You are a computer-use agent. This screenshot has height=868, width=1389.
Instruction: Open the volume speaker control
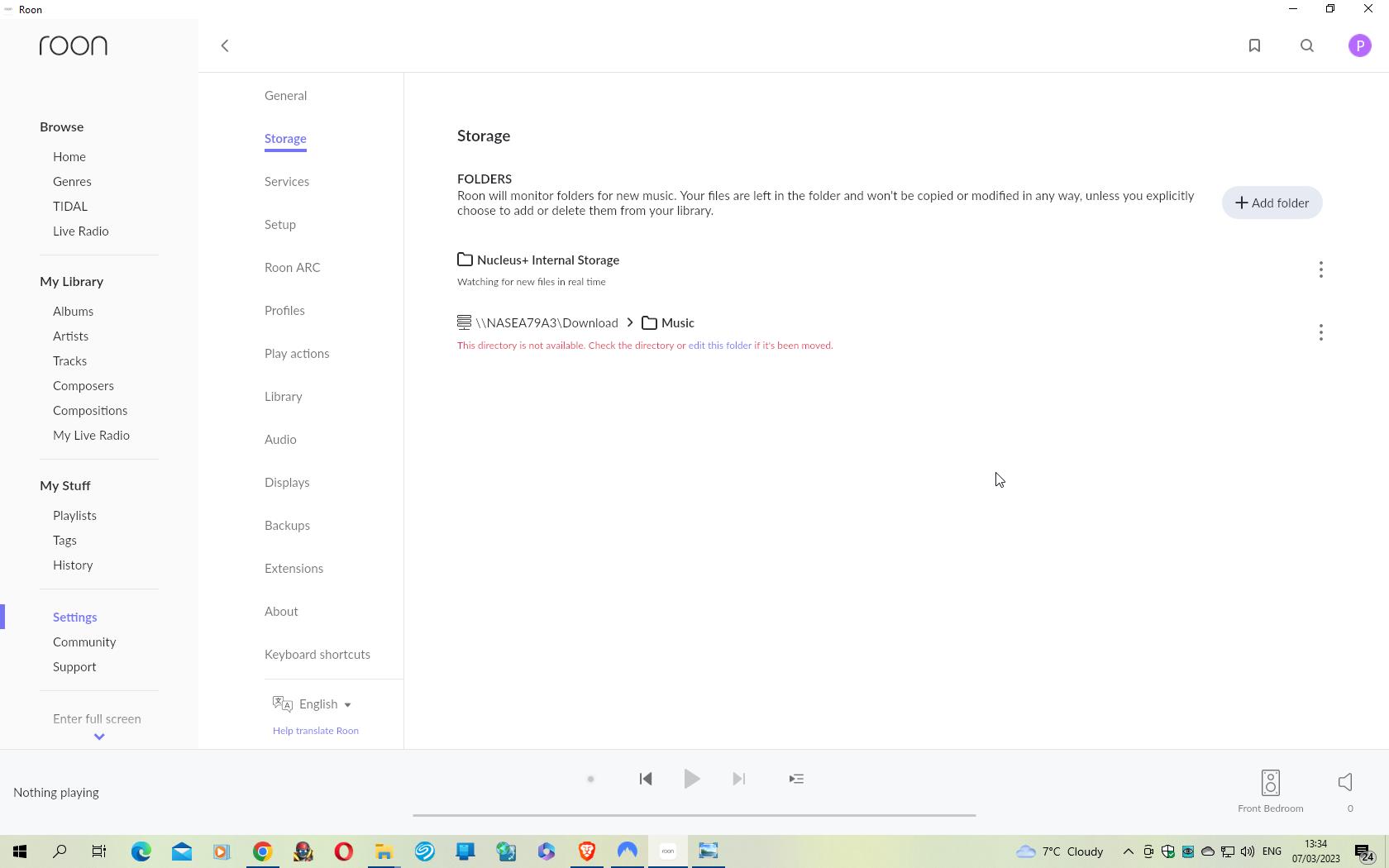[1345, 782]
